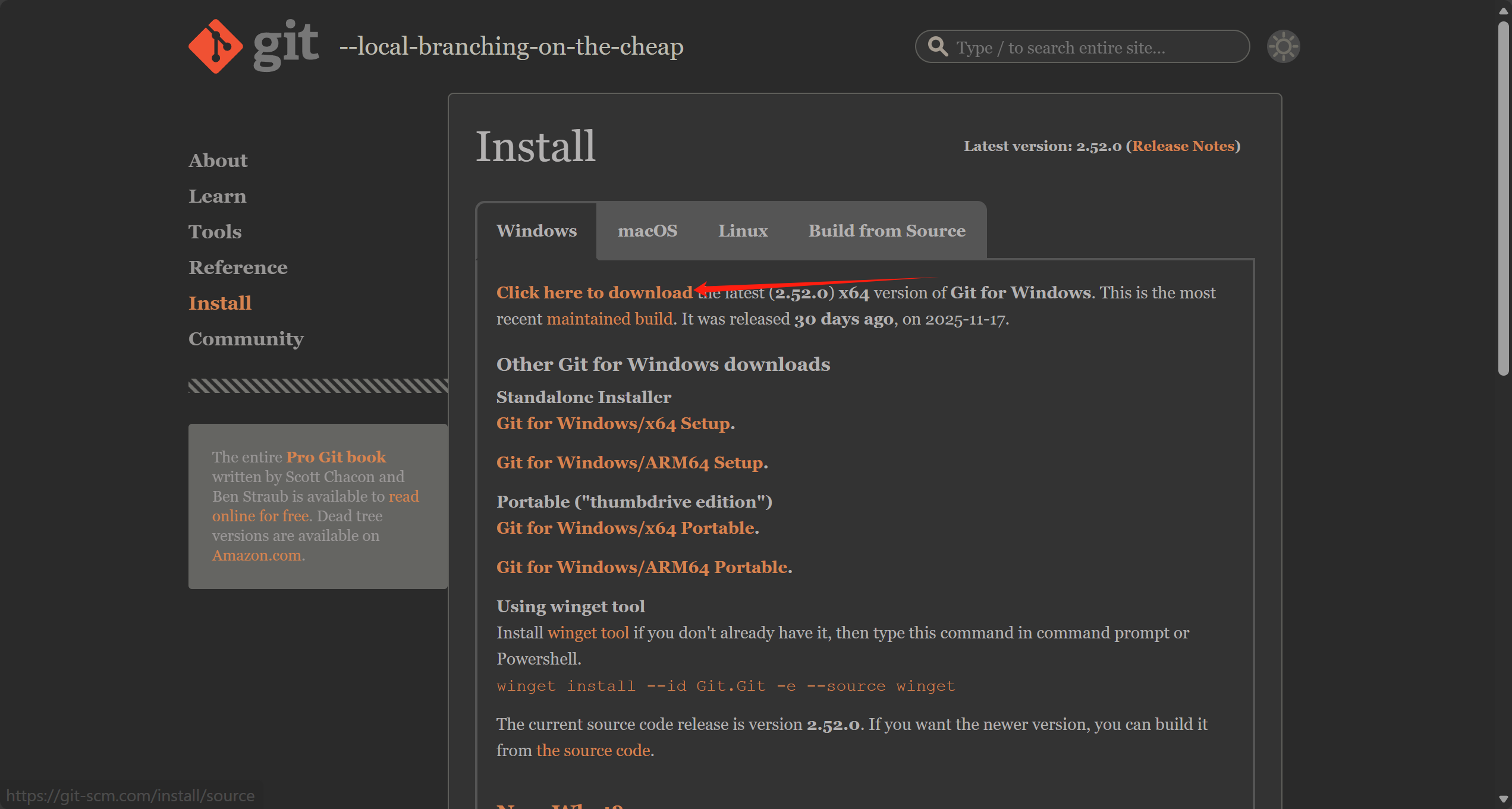Image resolution: width=1512 pixels, height=809 pixels.
Task: Click the magnifying glass search icon
Action: (938, 46)
